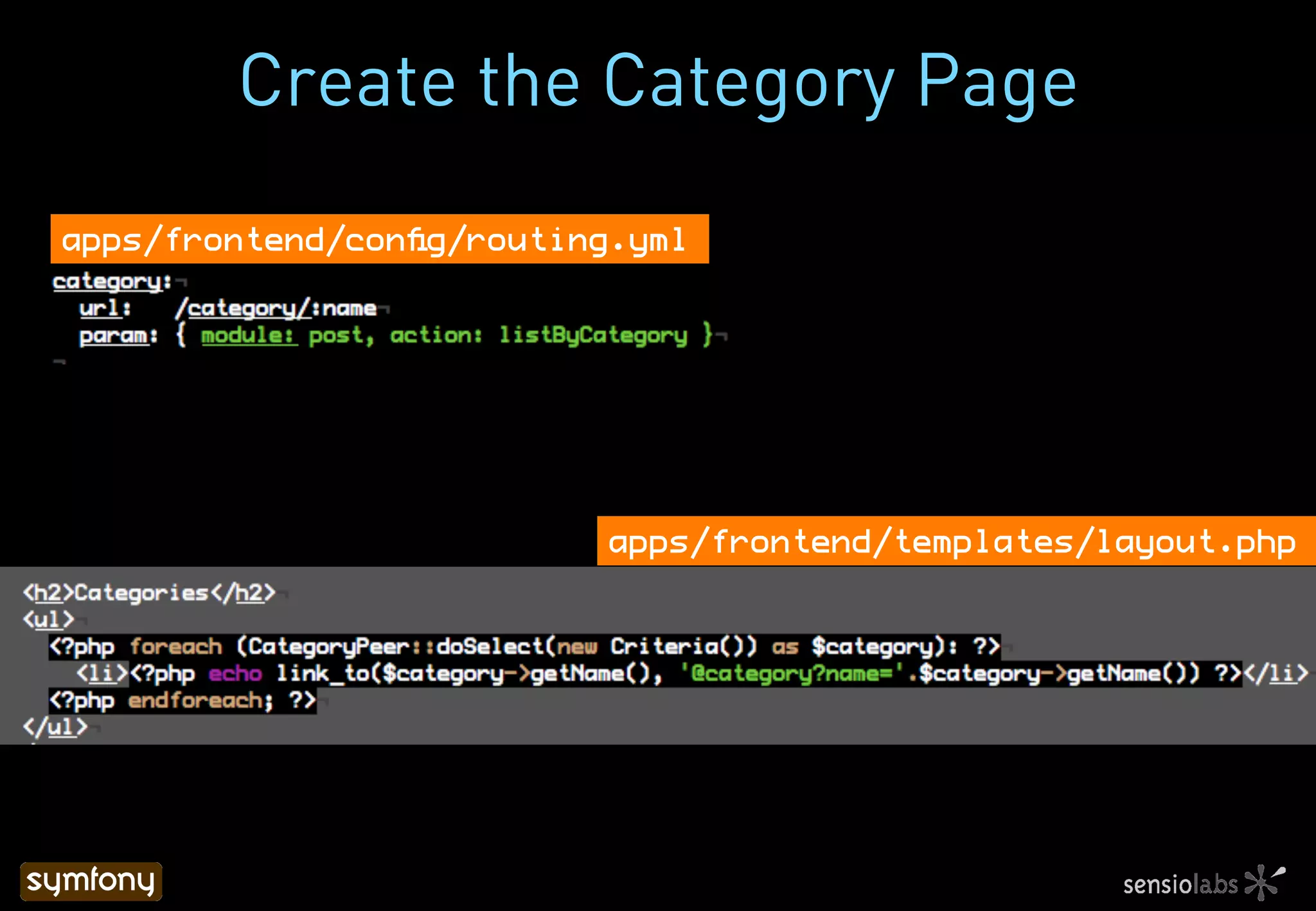Click the 'url:' key in routing code
The height and width of the screenshot is (911, 1316).
pos(105,308)
